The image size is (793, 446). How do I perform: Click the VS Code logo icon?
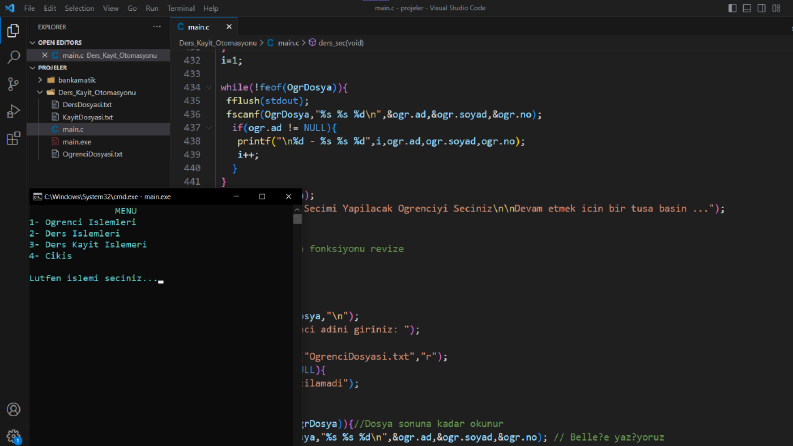[10, 8]
